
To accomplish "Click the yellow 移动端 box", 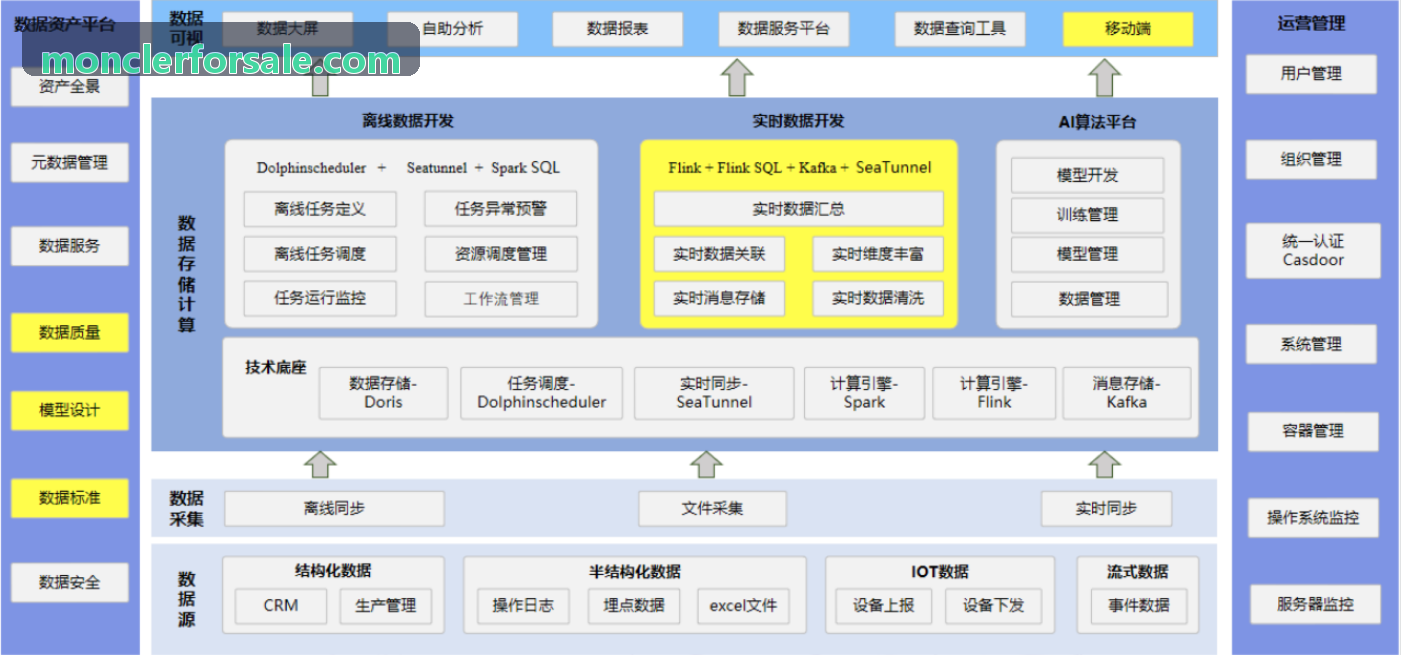I will (x=1128, y=29).
